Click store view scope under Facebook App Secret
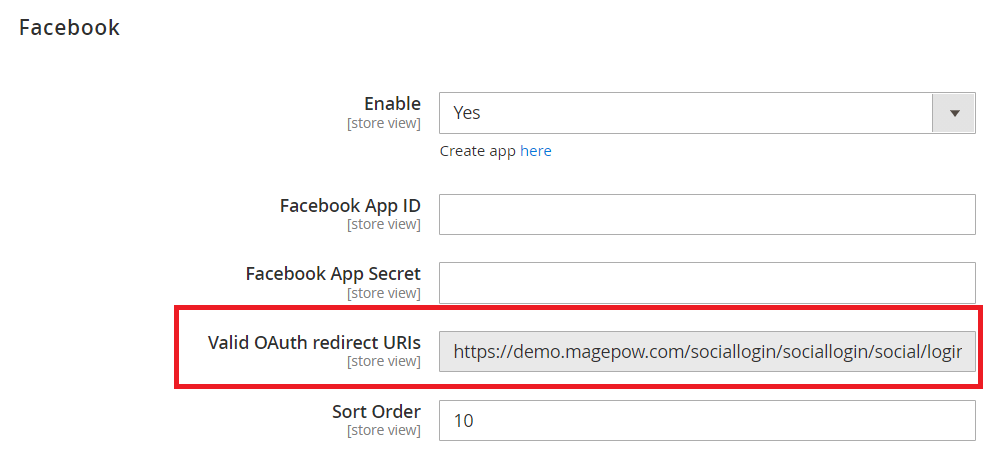Viewport: 995px width, 462px height. click(x=383, y=293)
